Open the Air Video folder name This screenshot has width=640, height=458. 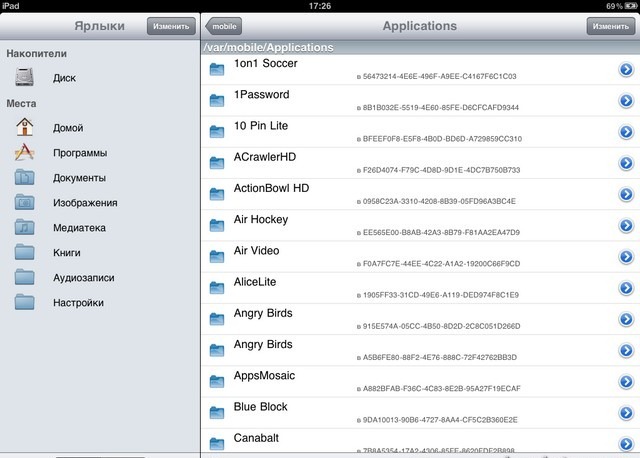pyautogui.click(x=256, y=251)
